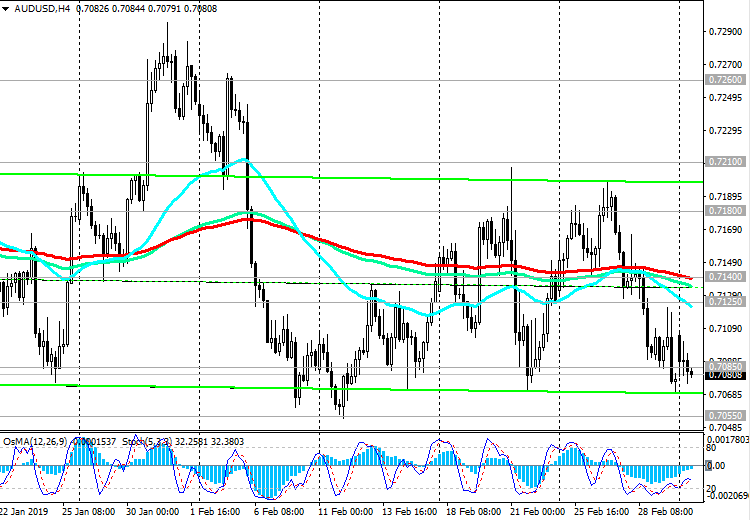Click the 0.00 indicator scale label

tap(716, 465)
